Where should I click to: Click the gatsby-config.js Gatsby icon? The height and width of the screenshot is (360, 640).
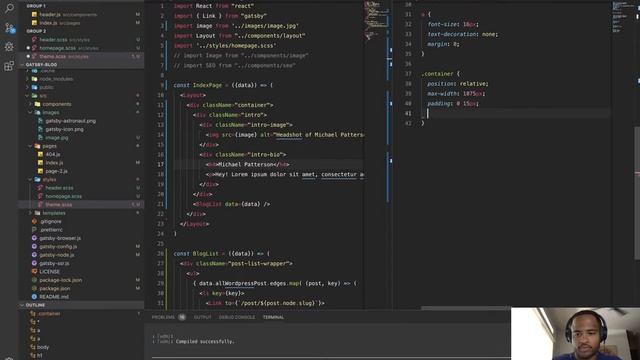(34, 247)
